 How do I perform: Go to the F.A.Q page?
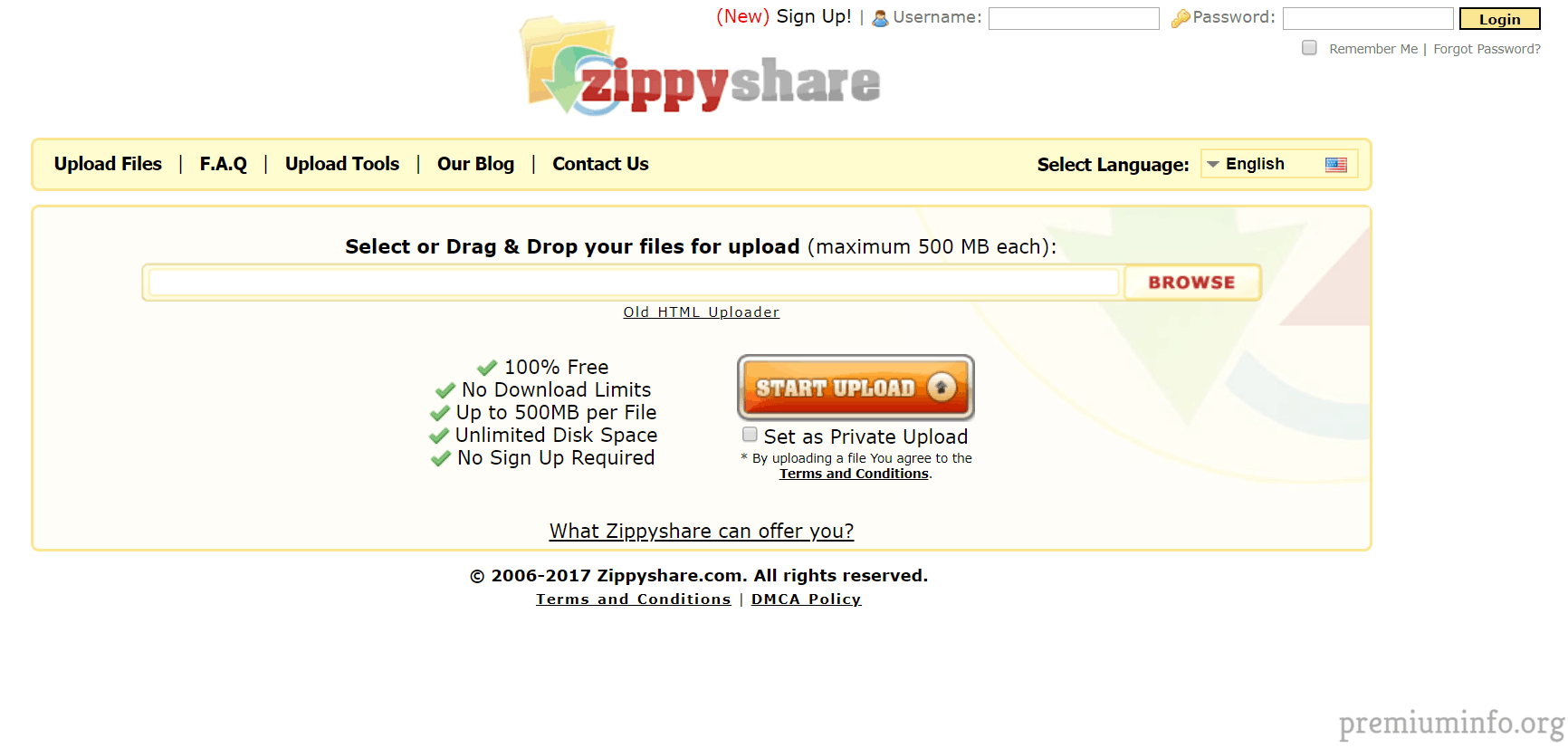(224, 164)
